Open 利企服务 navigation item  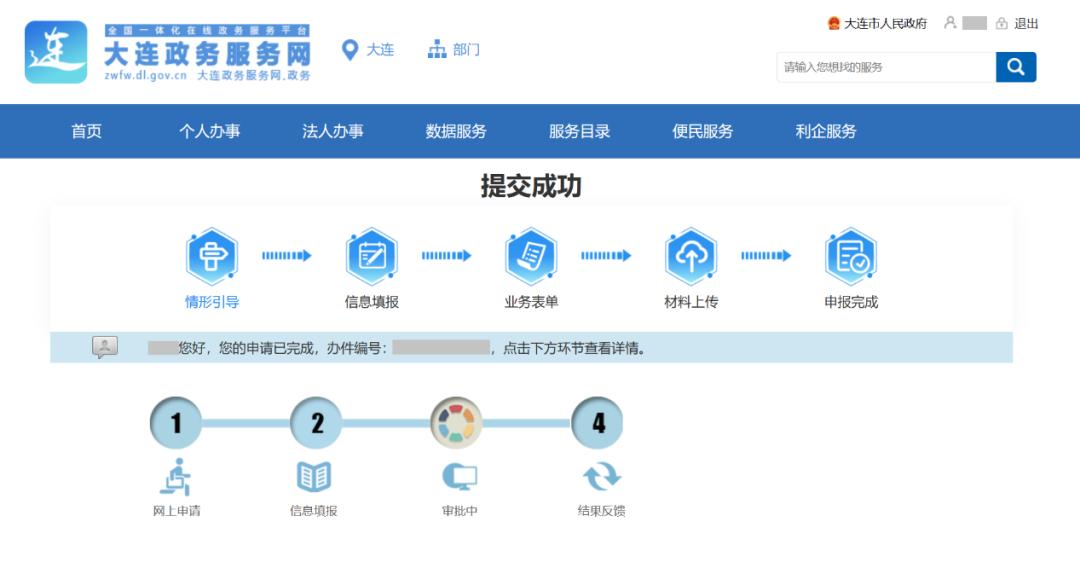click(826, 131)
